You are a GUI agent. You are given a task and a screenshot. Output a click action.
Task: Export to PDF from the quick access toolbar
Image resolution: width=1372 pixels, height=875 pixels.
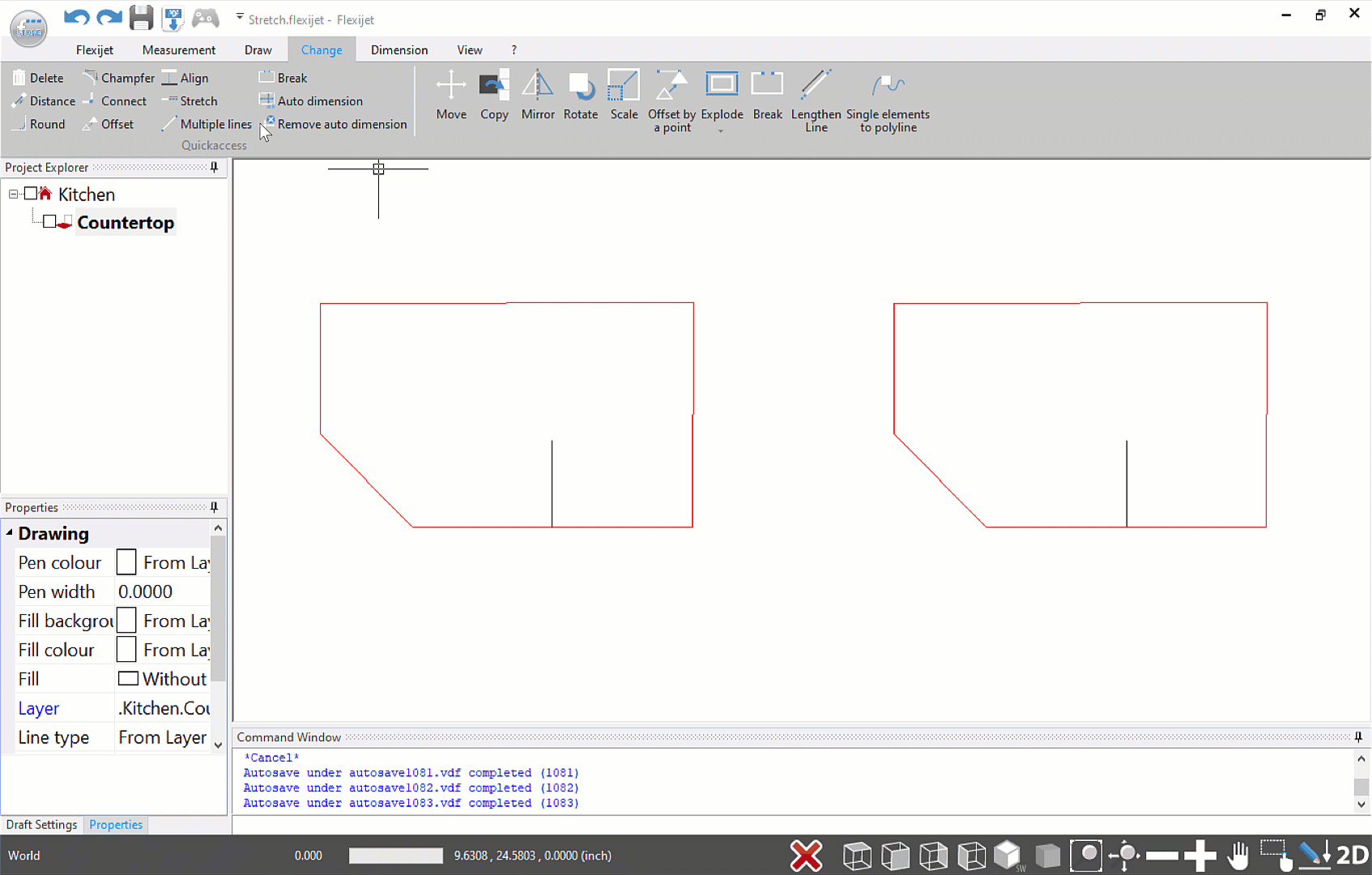pyautogui.click(x=173, y=18)
